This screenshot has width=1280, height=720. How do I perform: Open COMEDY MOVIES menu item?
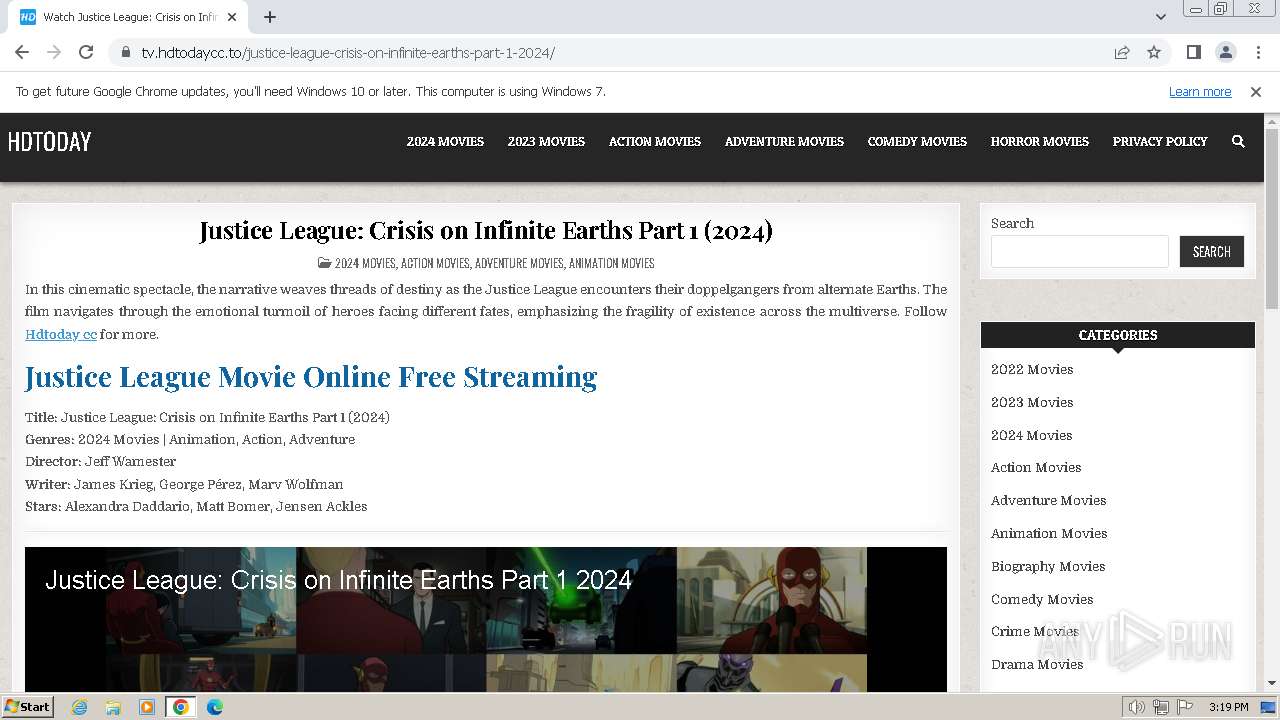[917, 141]
